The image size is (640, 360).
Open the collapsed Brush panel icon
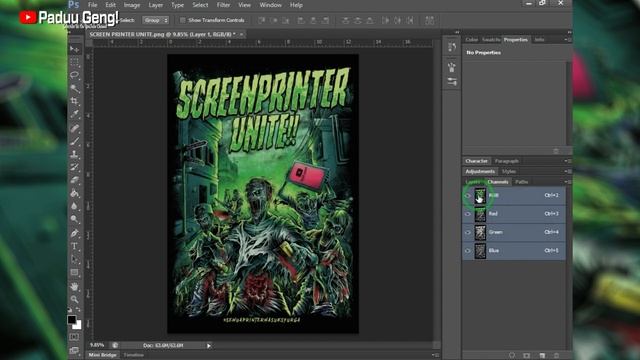[x=452, y=67]
